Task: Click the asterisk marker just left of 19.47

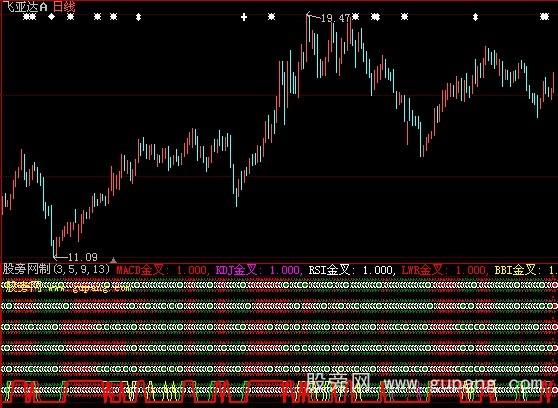Action: pos(272,16)
